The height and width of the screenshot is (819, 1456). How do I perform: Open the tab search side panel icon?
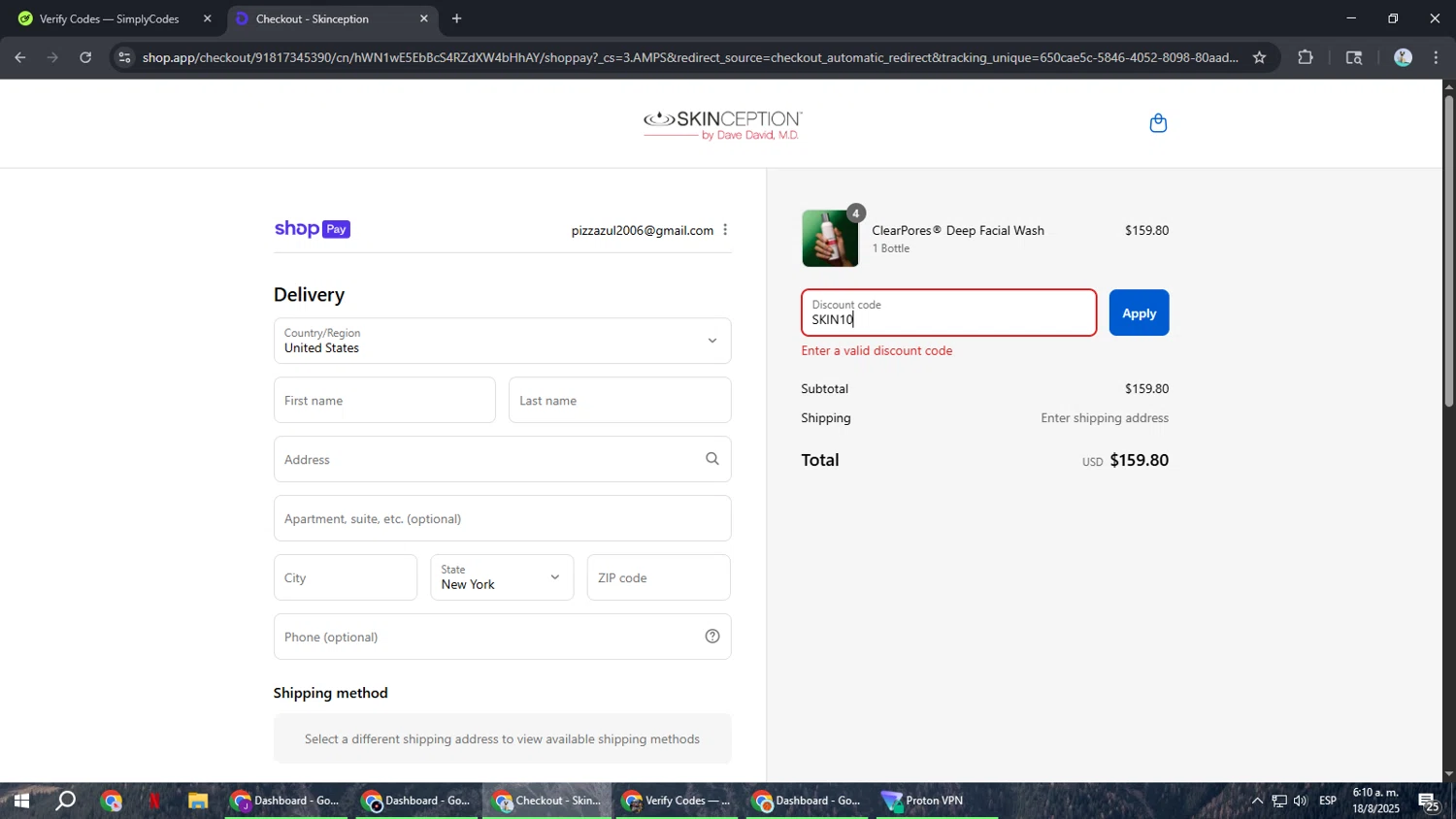click(1354, 57)
